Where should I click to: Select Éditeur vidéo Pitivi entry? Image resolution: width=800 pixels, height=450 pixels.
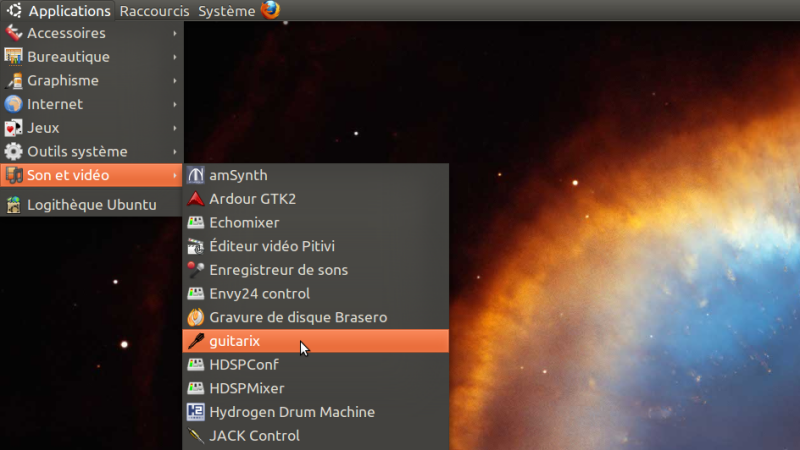(x=315, y=246)
